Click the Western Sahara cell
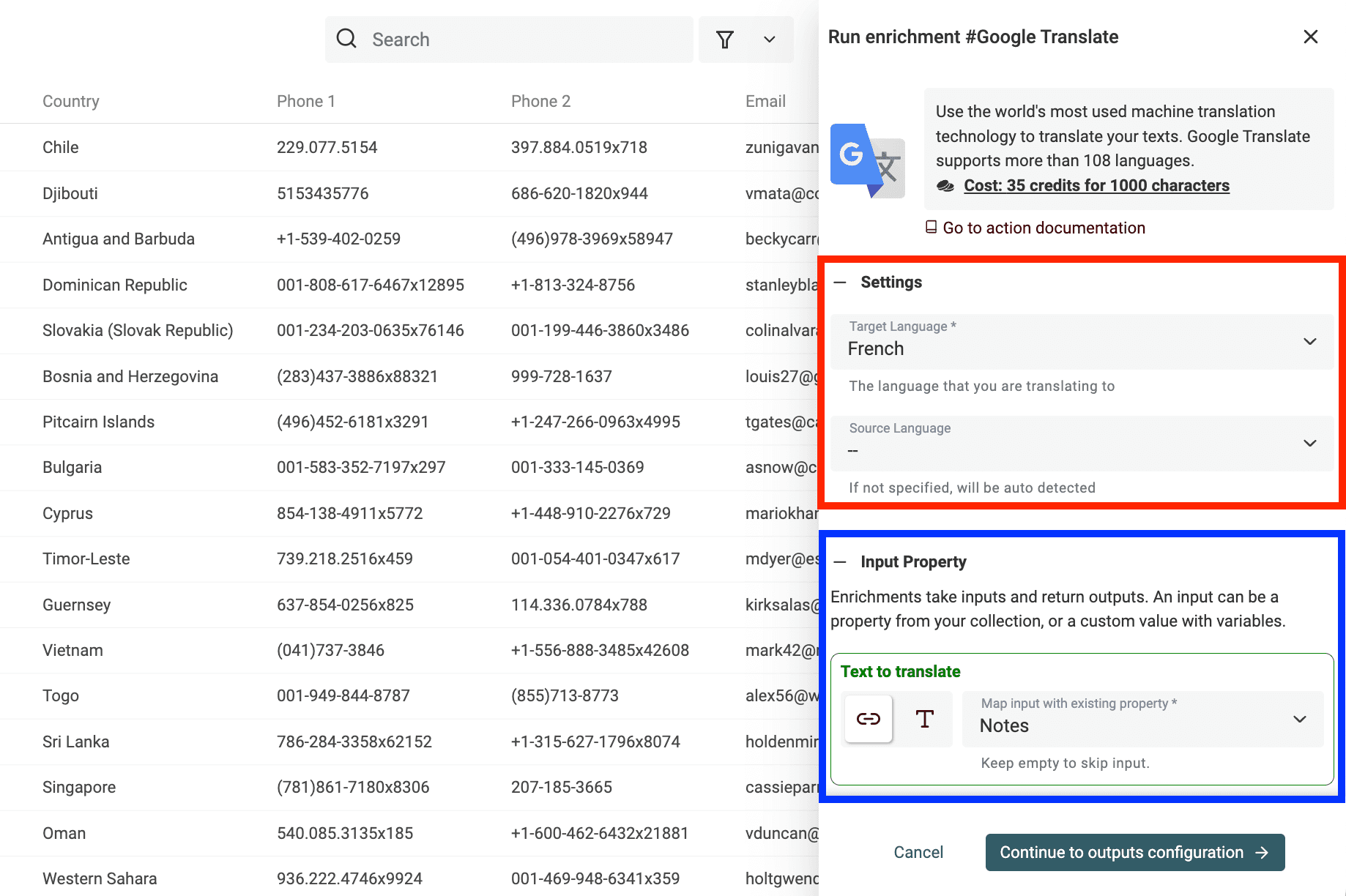The width and height of the screenshot is (1346, 896). coord(100,878)
